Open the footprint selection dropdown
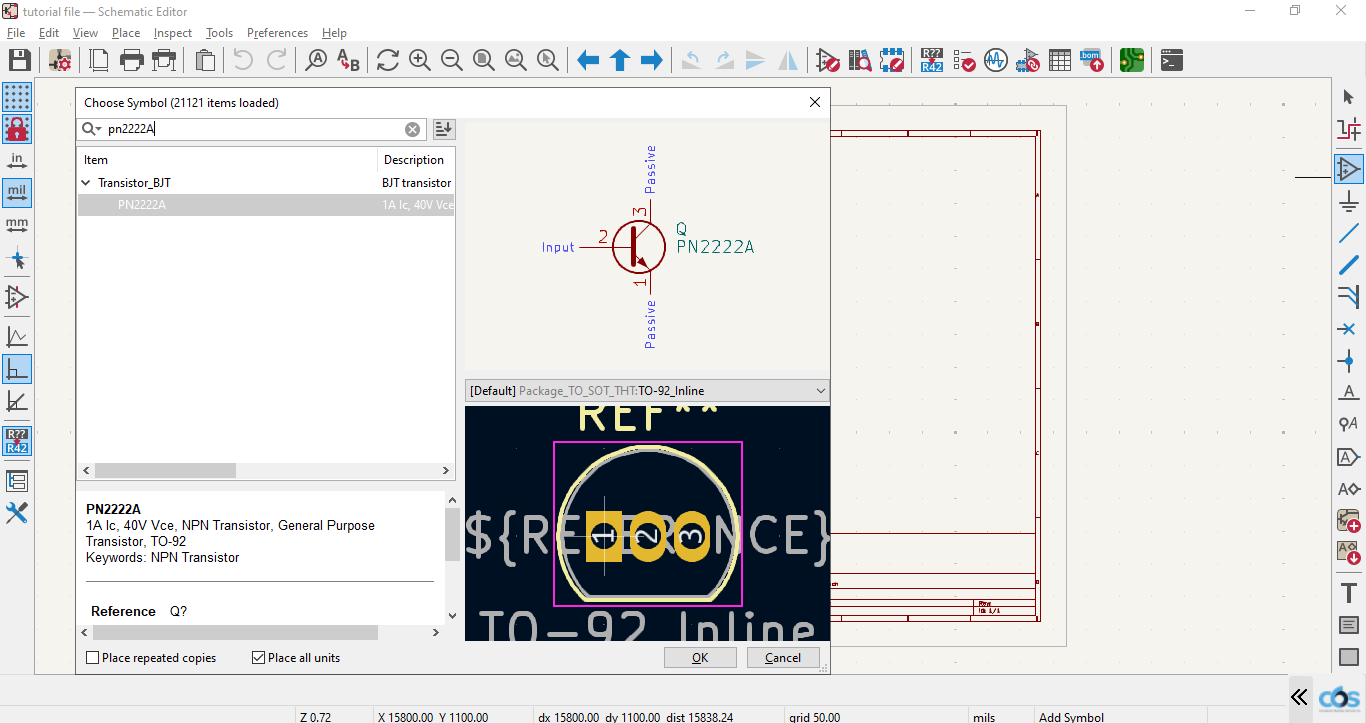Viewport: 1366px width, 723px height. point(647,390)
